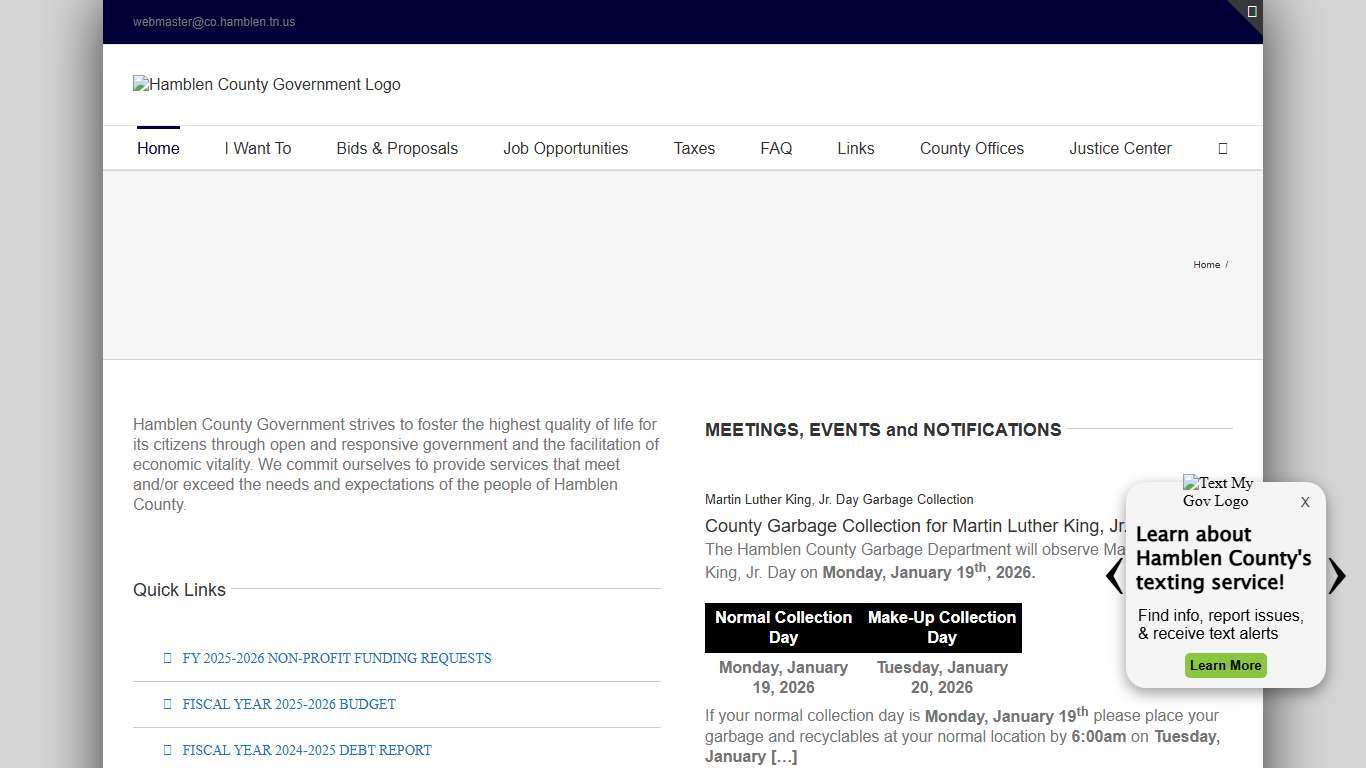Select the Home navigation tab

click(158, 148)
